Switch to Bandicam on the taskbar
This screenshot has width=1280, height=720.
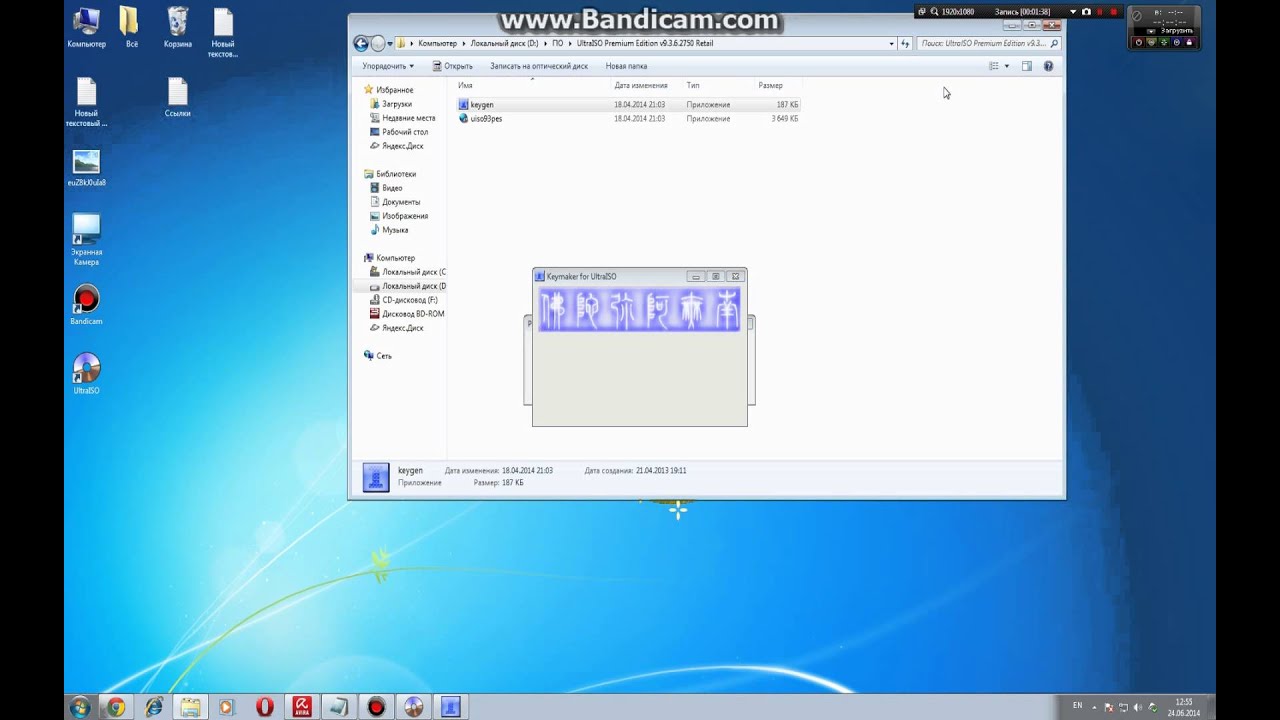click(376, 707)
